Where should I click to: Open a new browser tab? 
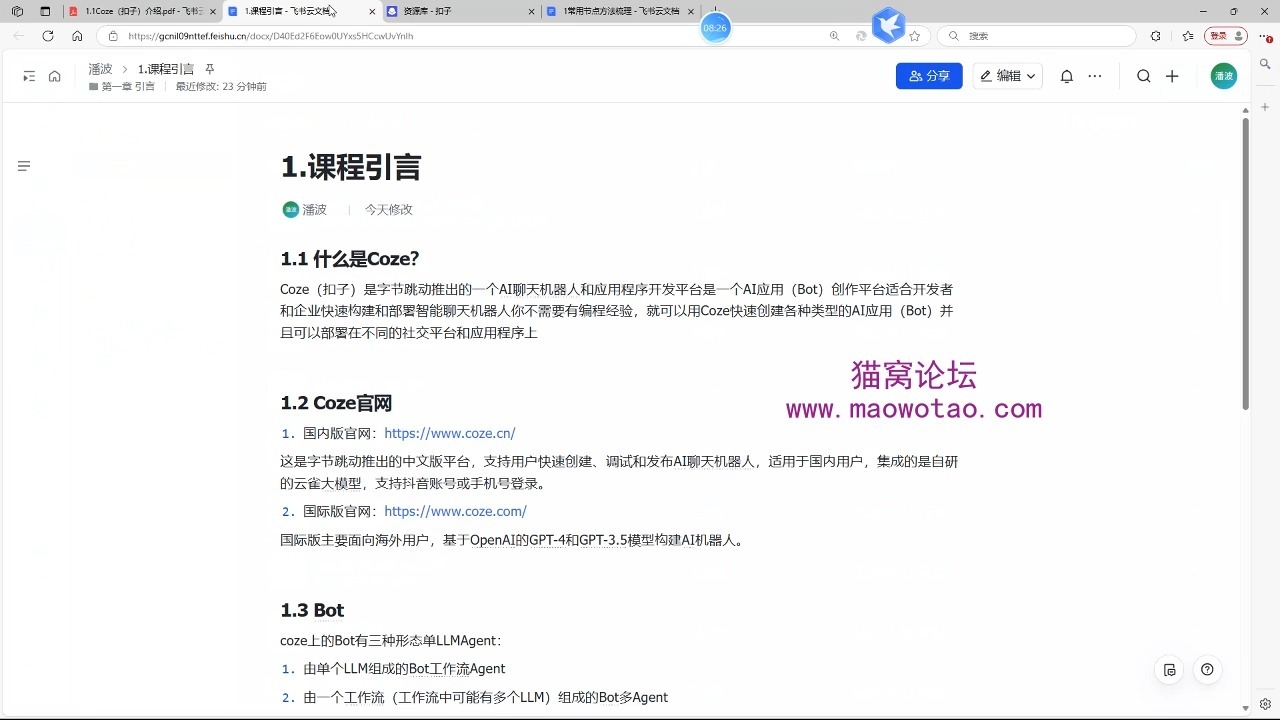pyautogui.click(x=715, y=11)
